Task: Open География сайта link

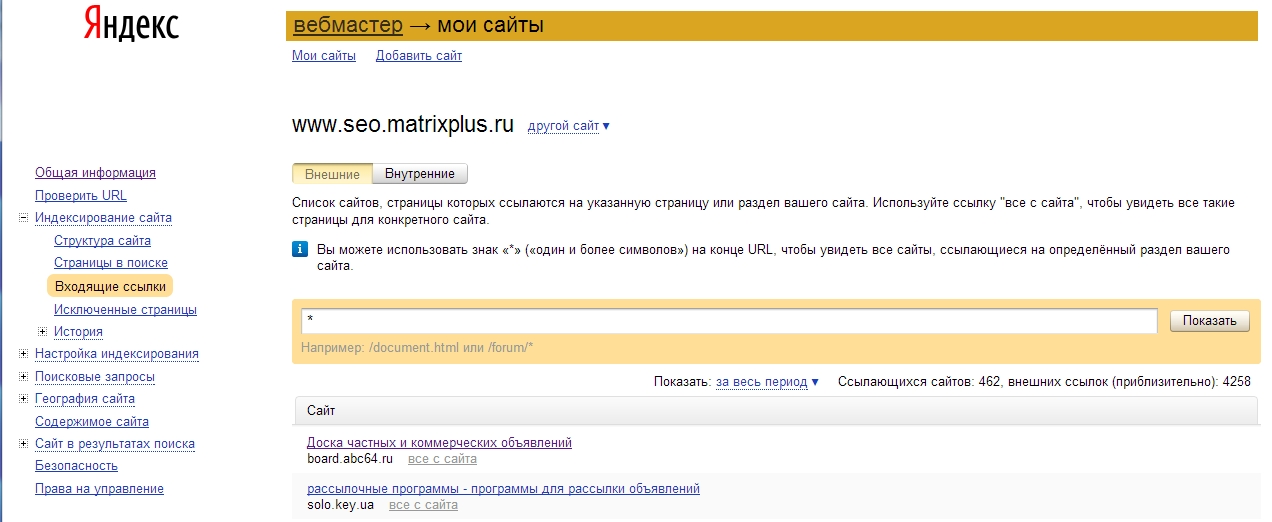Action: point(85,399)
